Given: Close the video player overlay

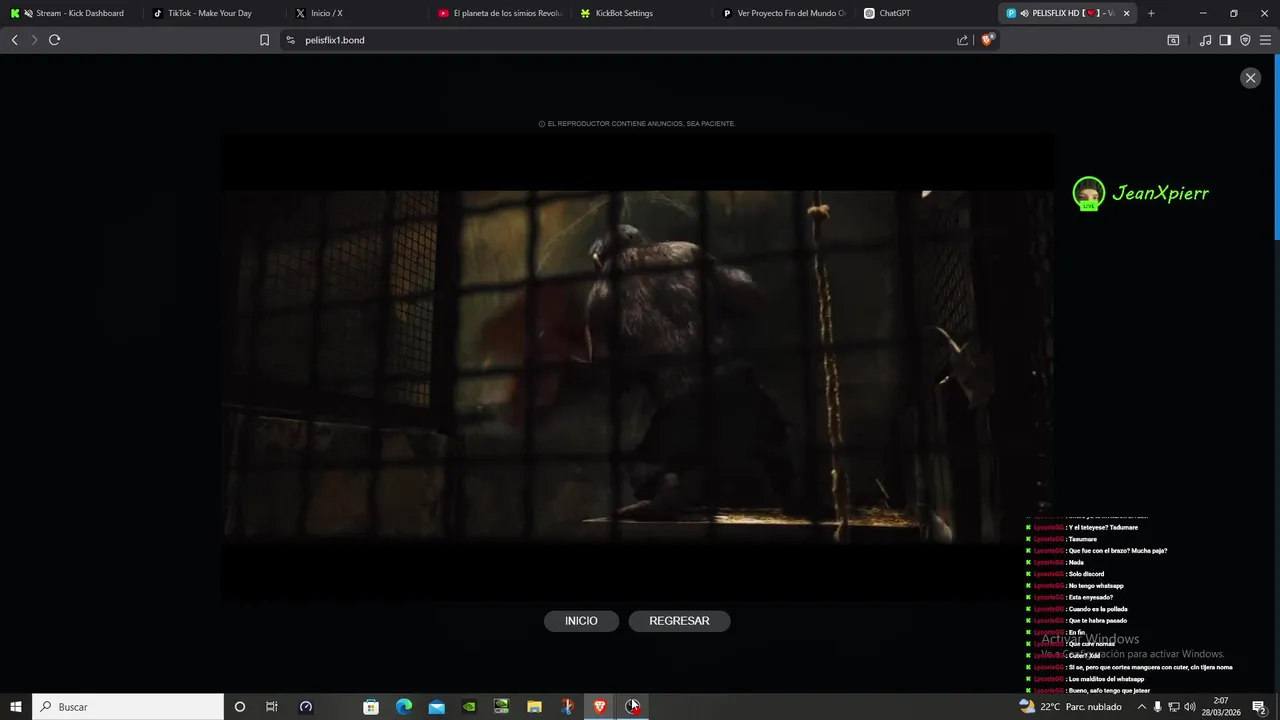Looking at the screenshot, I should pyautogui.click(x=1250, y=78).
